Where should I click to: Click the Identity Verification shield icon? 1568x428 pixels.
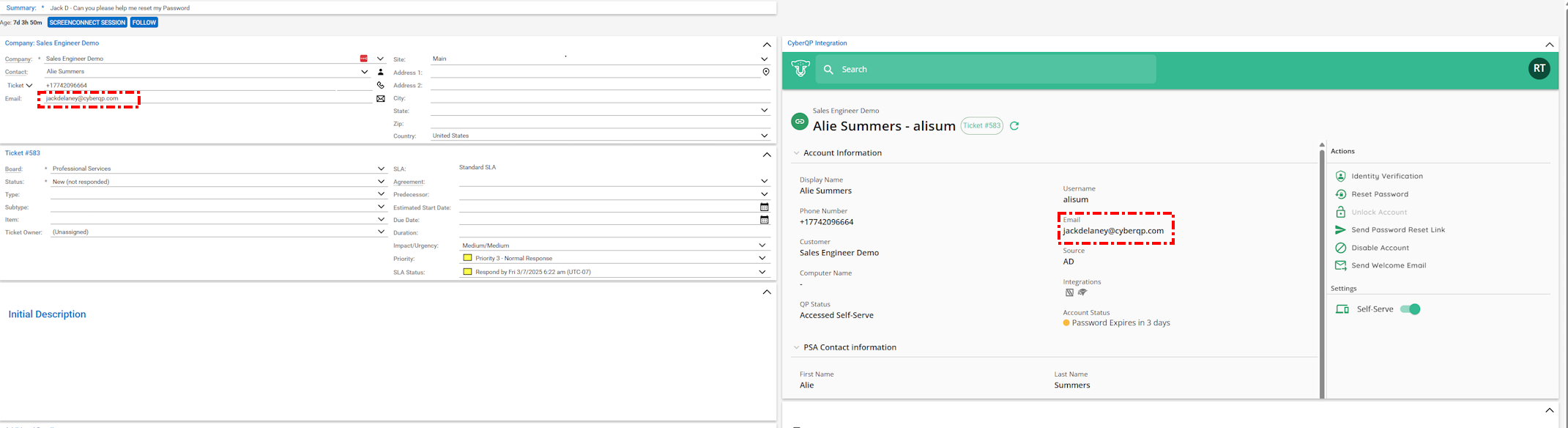[x=1340, y=176]
